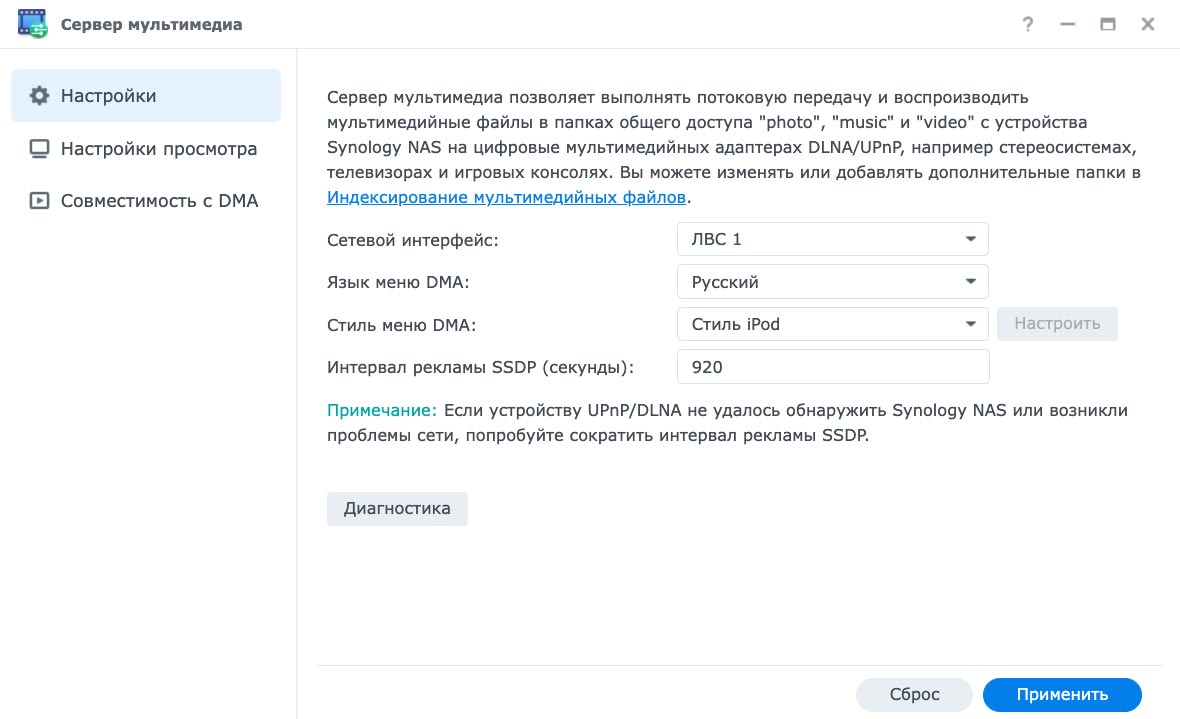Screen dimensions: 1180x719
Task: Click the Интервал рекламы SSDP (секунды) label
Action: coord(480,367)
